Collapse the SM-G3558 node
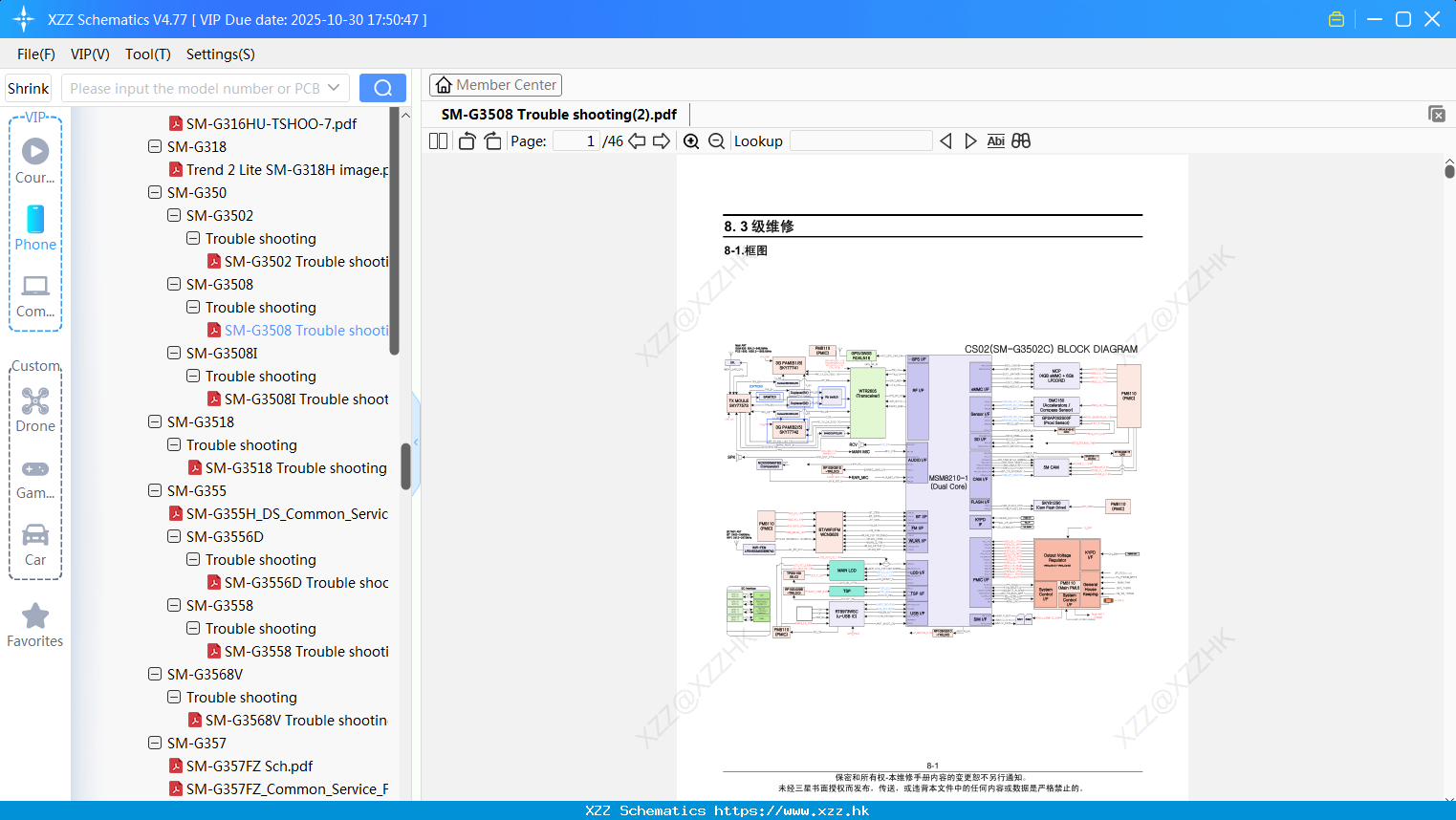Screen dimensions: 1456x820 coord(174,605)
